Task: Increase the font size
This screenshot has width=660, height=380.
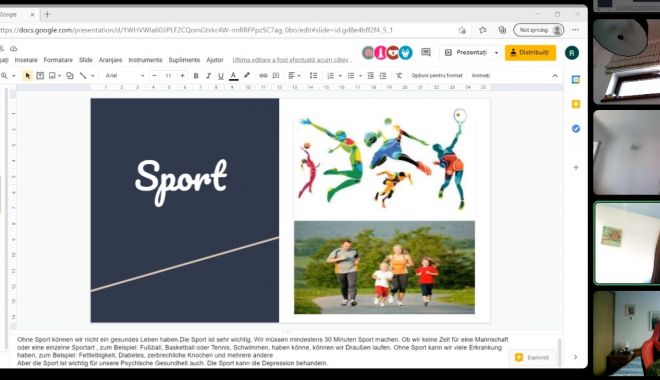Action: pyautogui.click(x=182, y=76)
